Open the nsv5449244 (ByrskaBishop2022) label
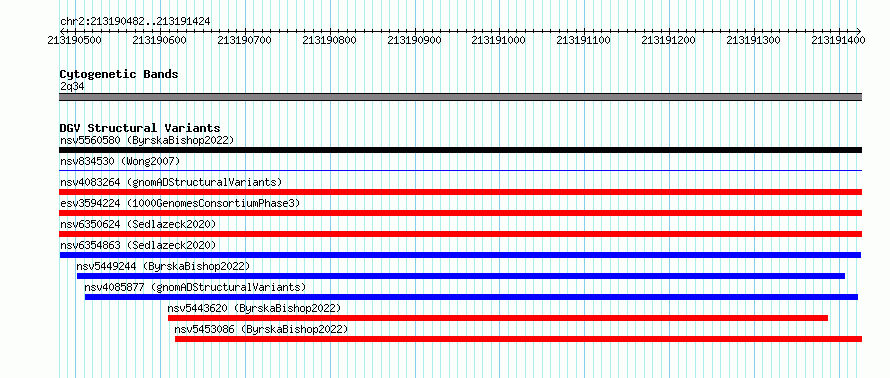The image size is (890, 378). click(x=163, y=266)
